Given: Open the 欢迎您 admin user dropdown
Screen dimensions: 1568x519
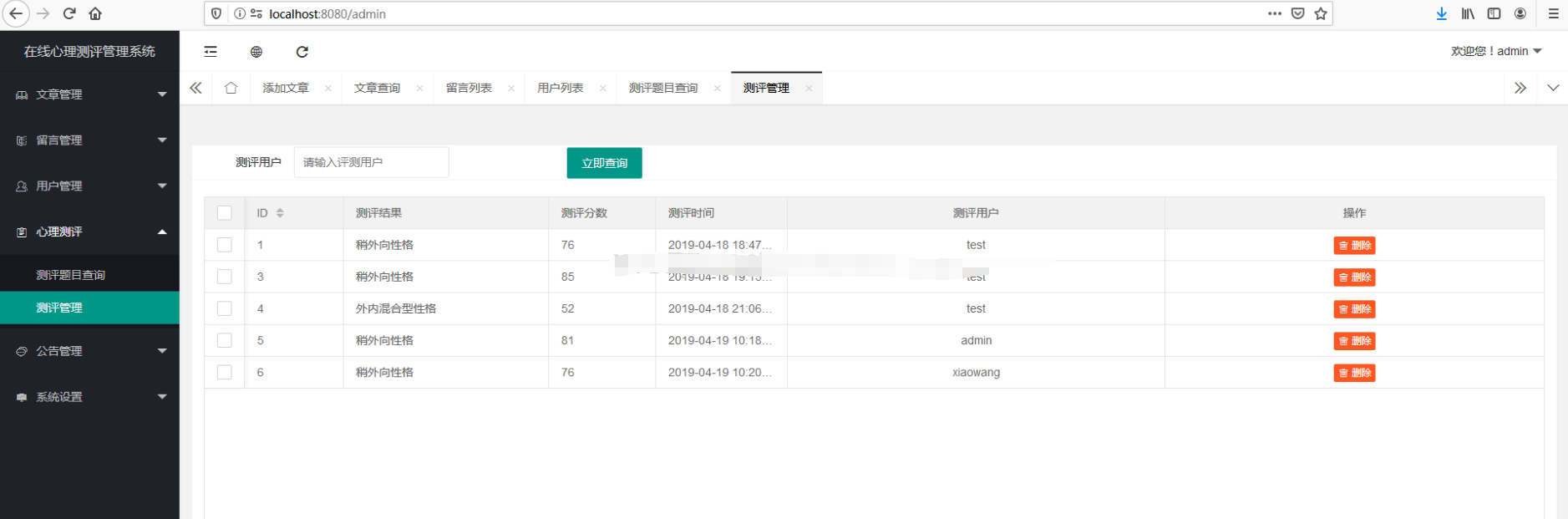Looking at the screenshot, I should pos(1496,51).
